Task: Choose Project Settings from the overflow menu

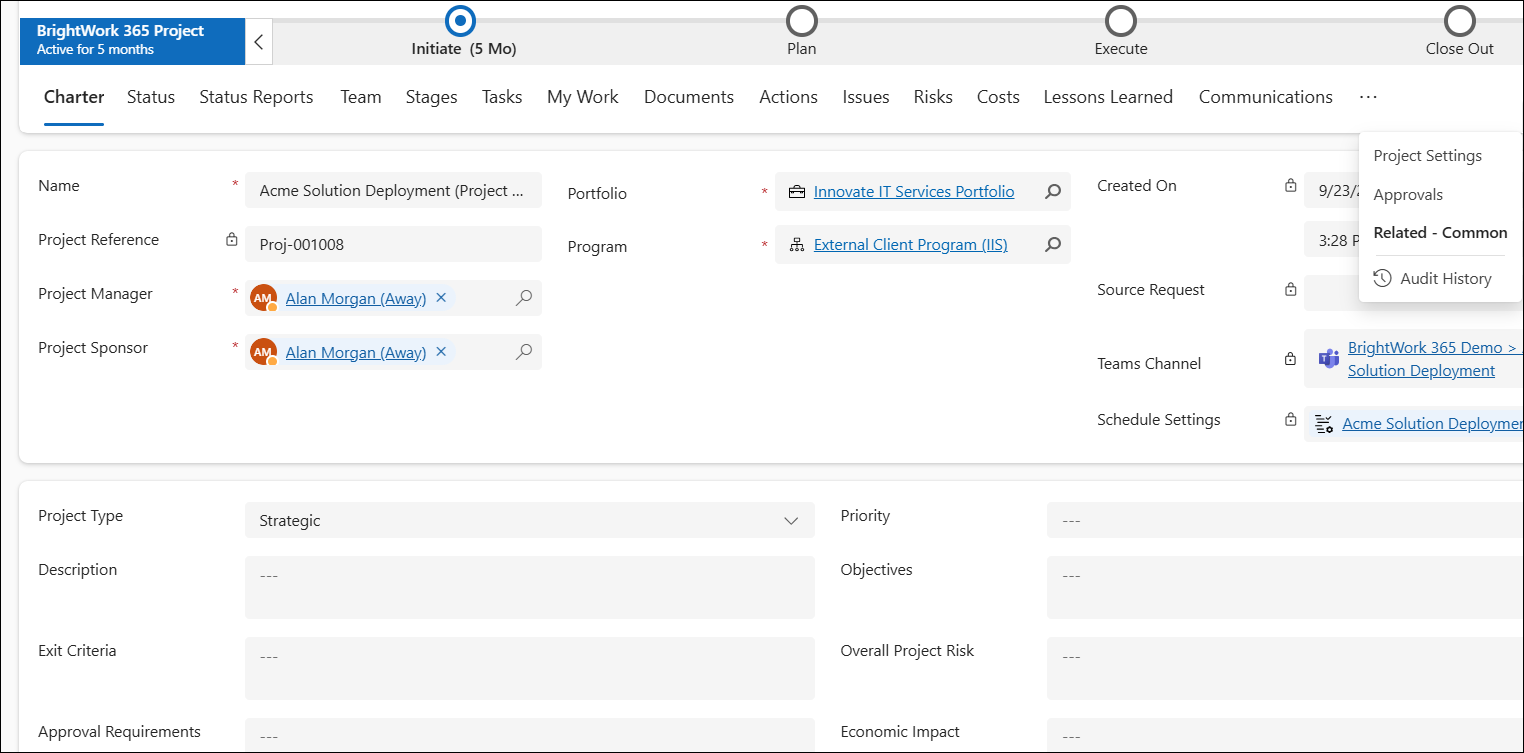Action: click(x=1428, y=156)
